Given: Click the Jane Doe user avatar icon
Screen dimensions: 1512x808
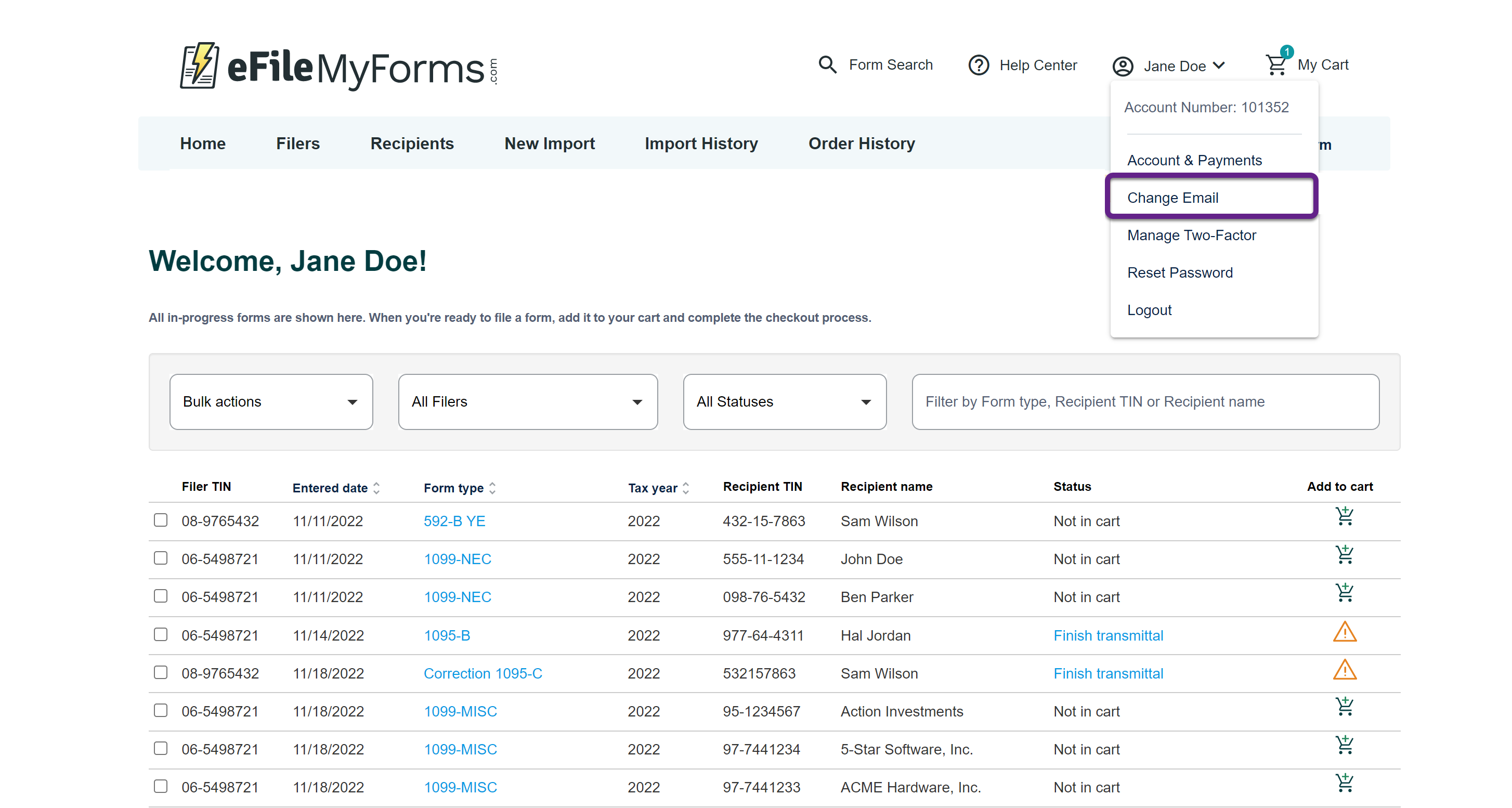Looking at the screenshot, I should 1122,67.
